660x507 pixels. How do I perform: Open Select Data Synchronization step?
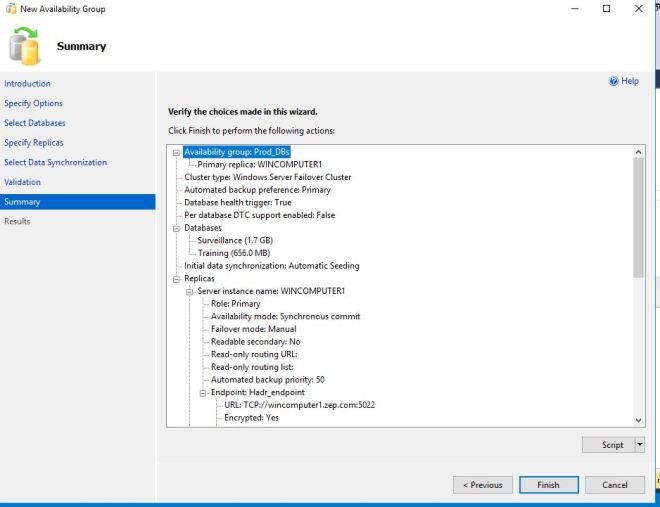[x=56, y=162]
